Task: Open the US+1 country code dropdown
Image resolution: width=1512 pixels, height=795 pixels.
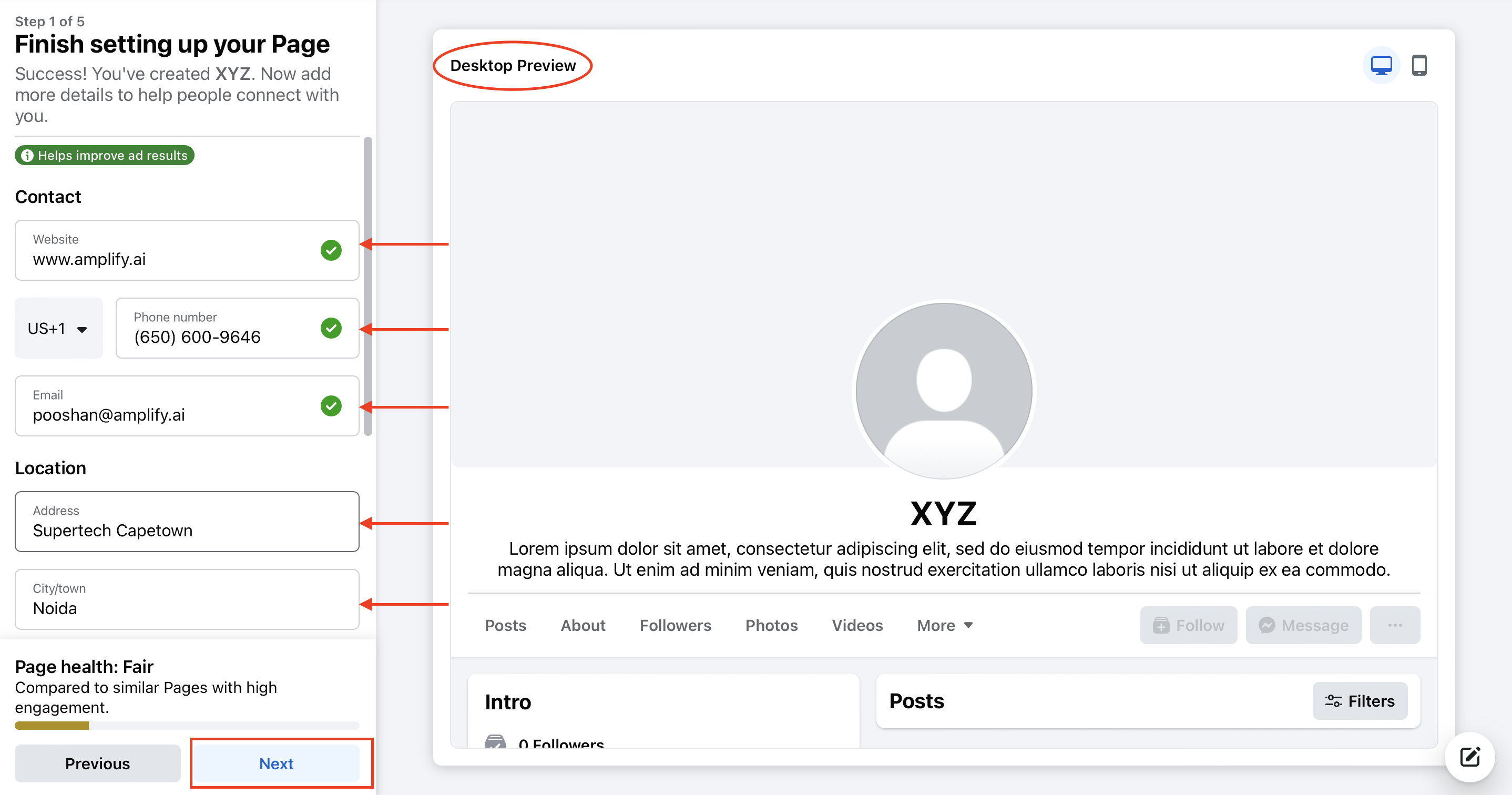Action: point(58,328)
